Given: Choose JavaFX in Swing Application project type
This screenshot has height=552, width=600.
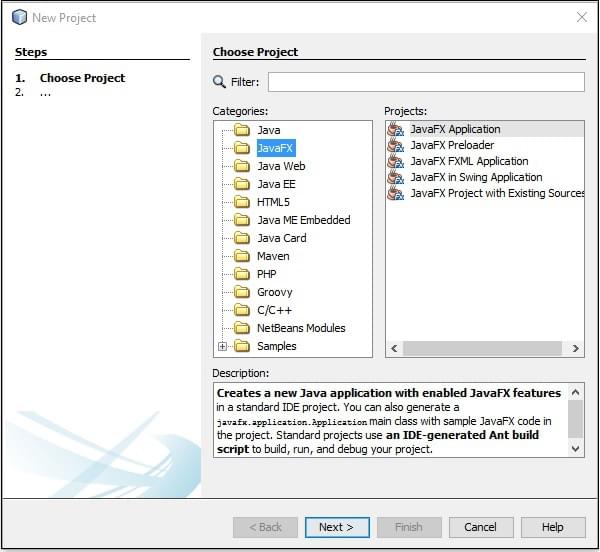Looking at the screenshot, I should coord(476,177).
